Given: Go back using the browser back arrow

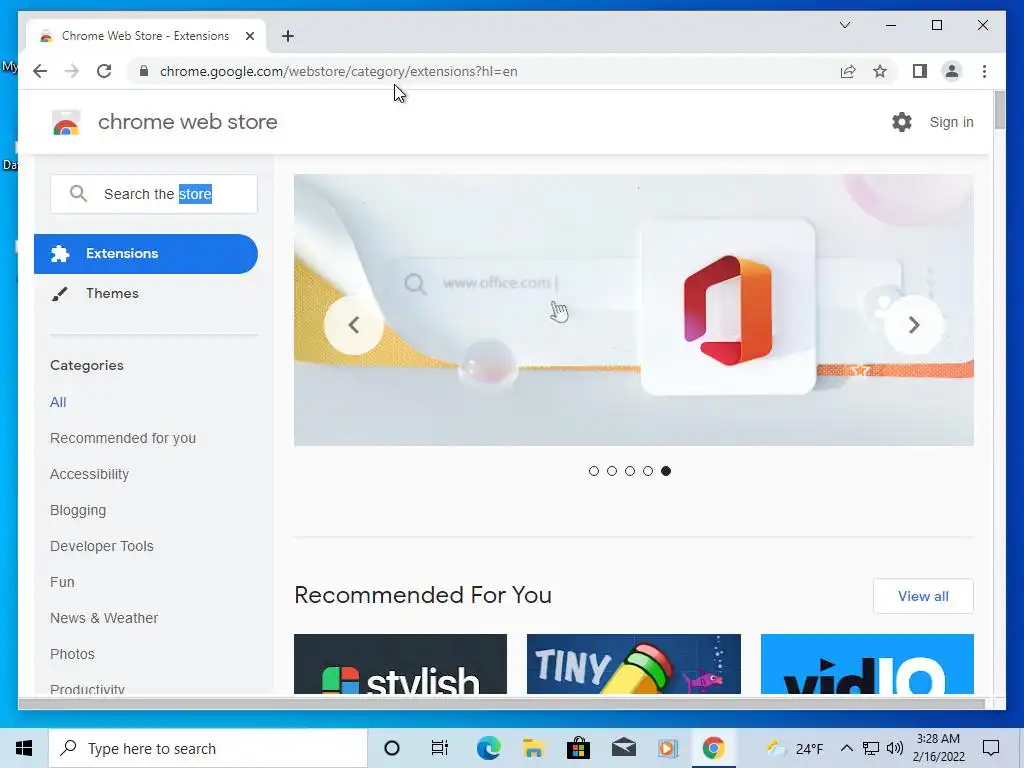Looking at the screenshot, I should click(x=40, y=71).
